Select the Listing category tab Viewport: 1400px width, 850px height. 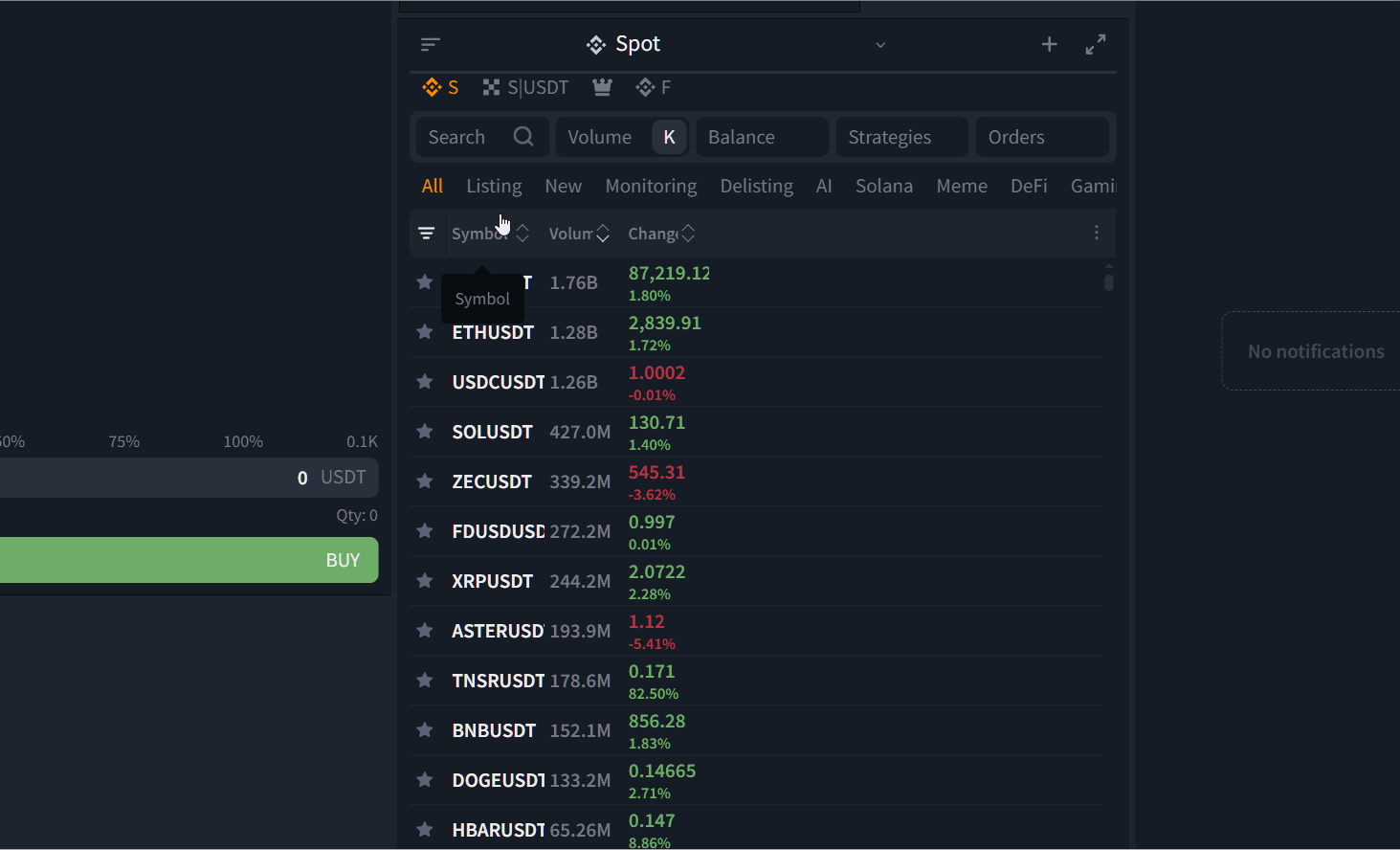(494, 186)
